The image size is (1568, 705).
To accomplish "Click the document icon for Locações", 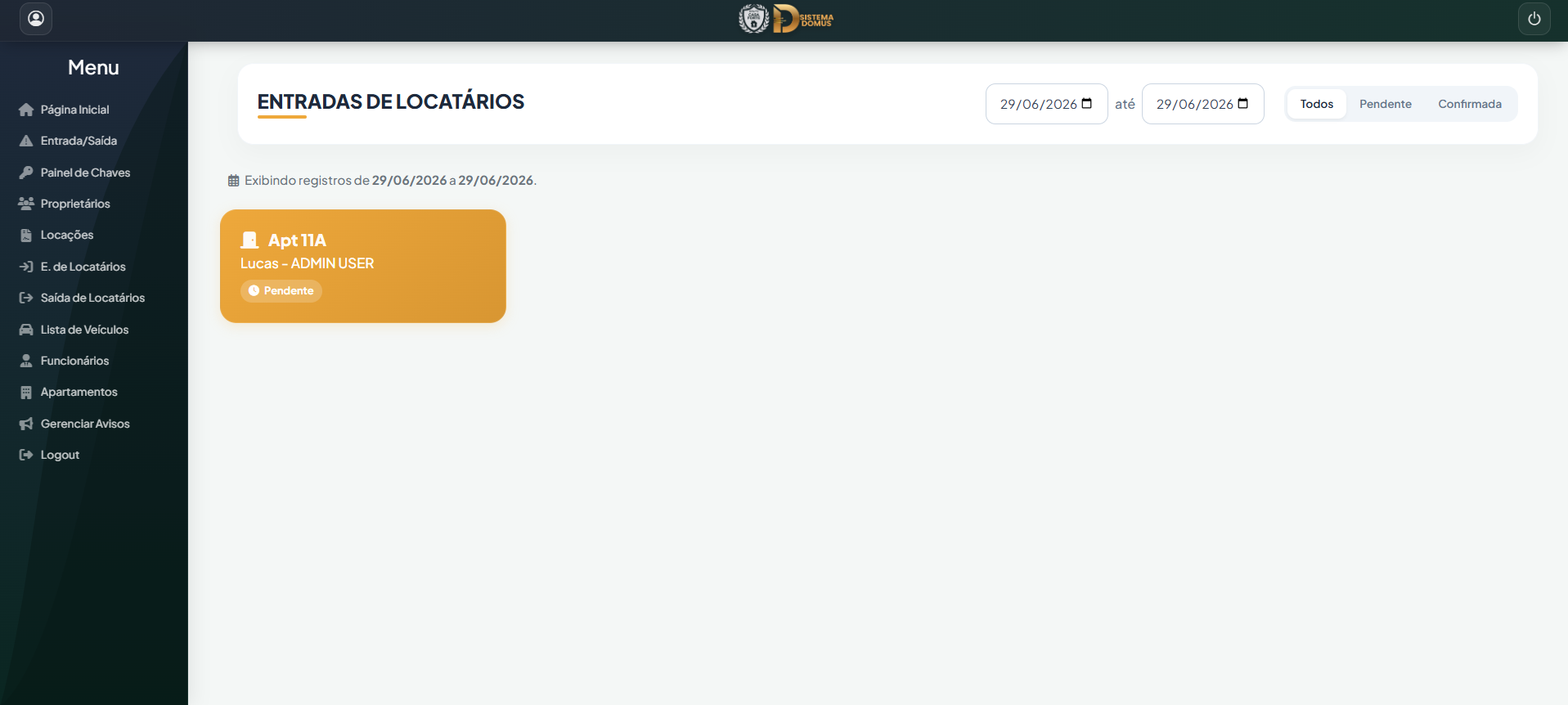I will (26, 235).
